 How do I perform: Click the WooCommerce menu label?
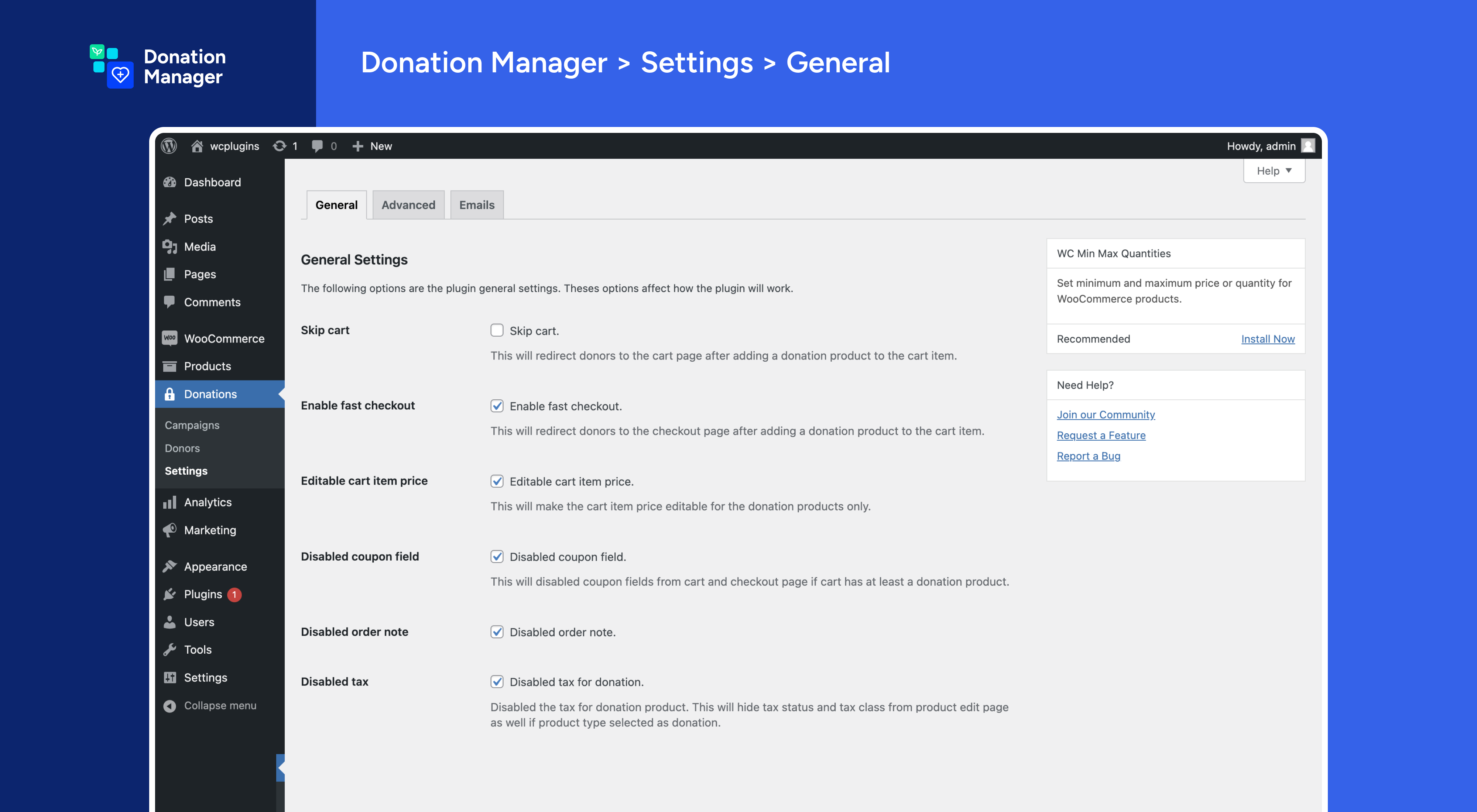224,339
